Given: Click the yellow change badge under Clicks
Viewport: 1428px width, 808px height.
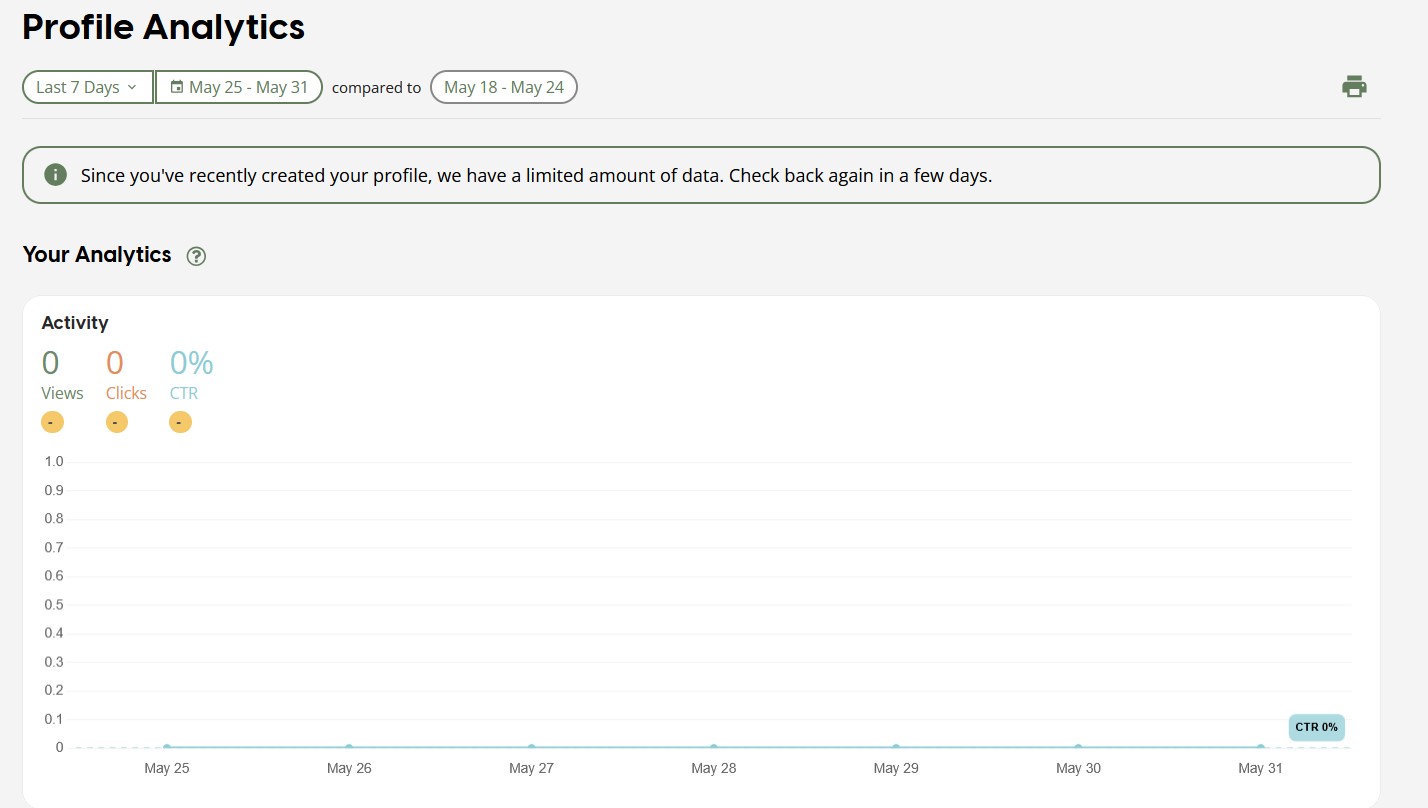Looking at the screenshot, I should pos(117,422).
